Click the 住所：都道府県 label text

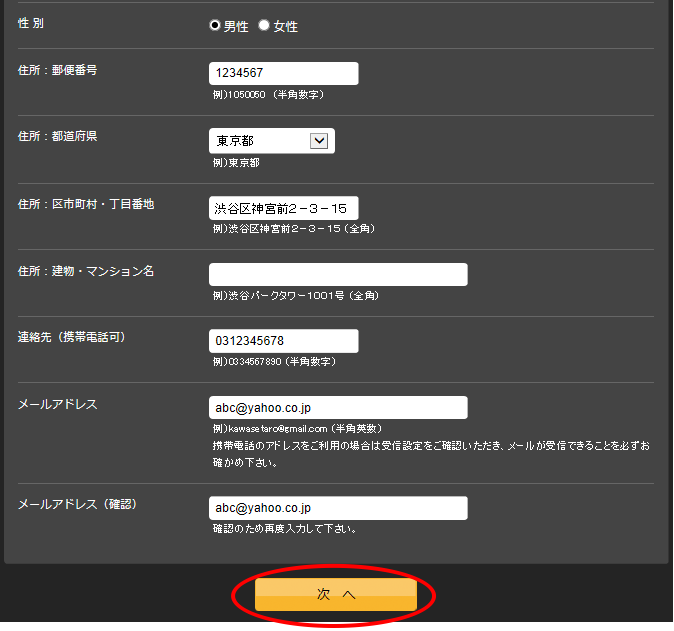pyautogui.click(x=57, y=137)
